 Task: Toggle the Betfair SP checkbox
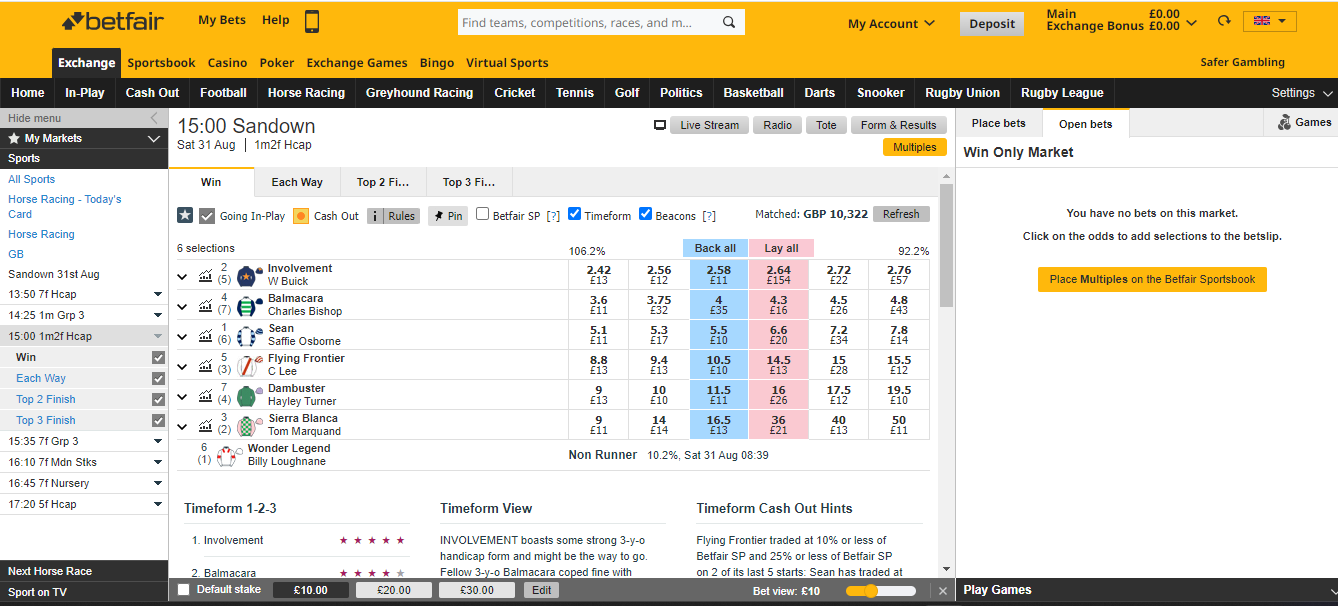click(482, 214)
